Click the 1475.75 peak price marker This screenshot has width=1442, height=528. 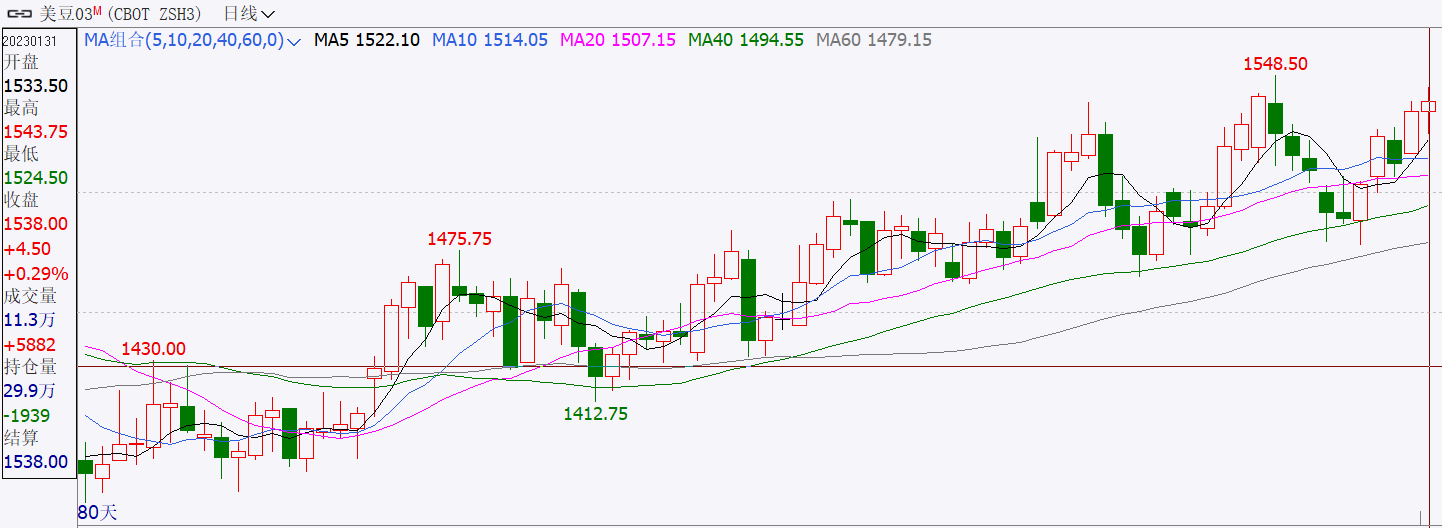click(459, 239)
